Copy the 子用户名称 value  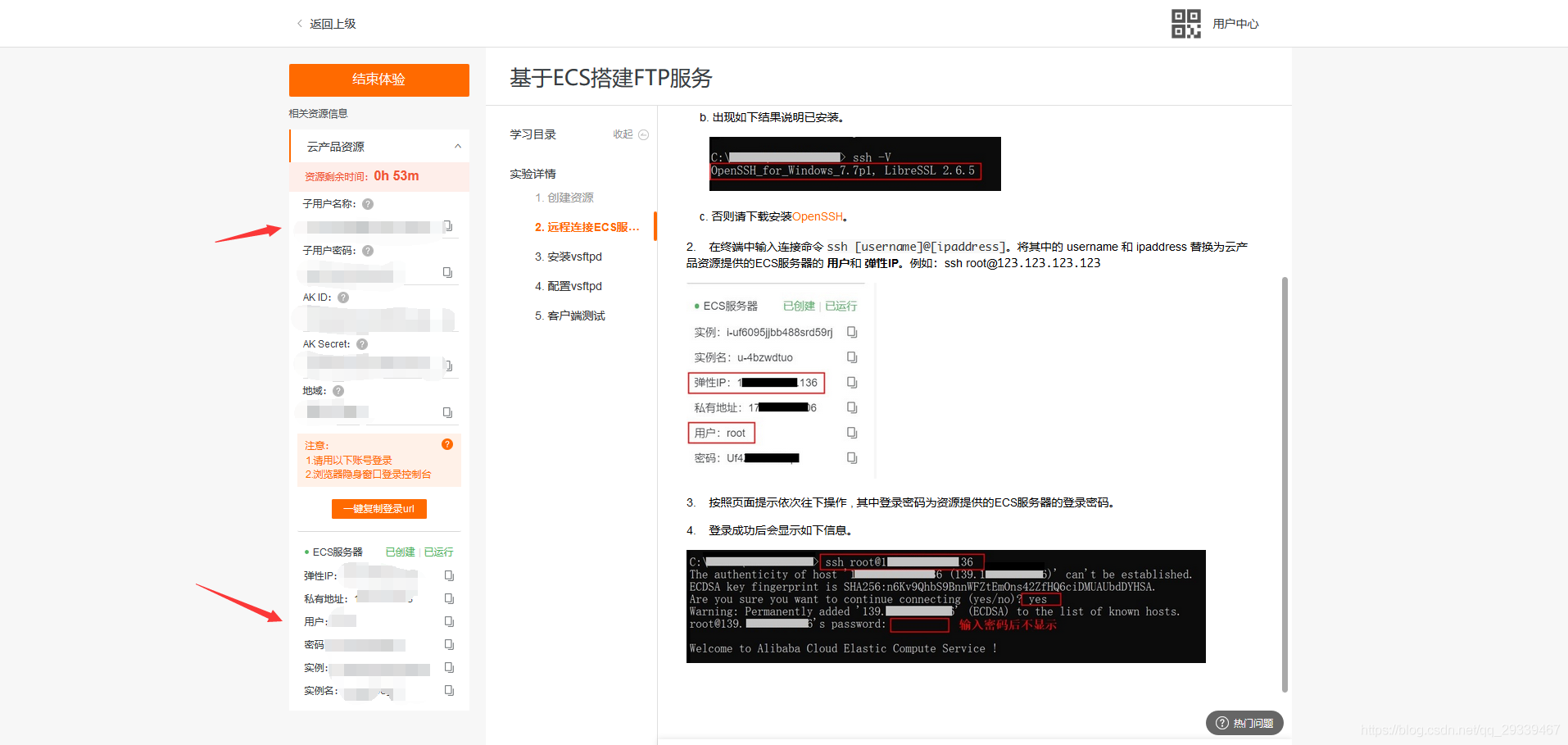coord(448,225)
